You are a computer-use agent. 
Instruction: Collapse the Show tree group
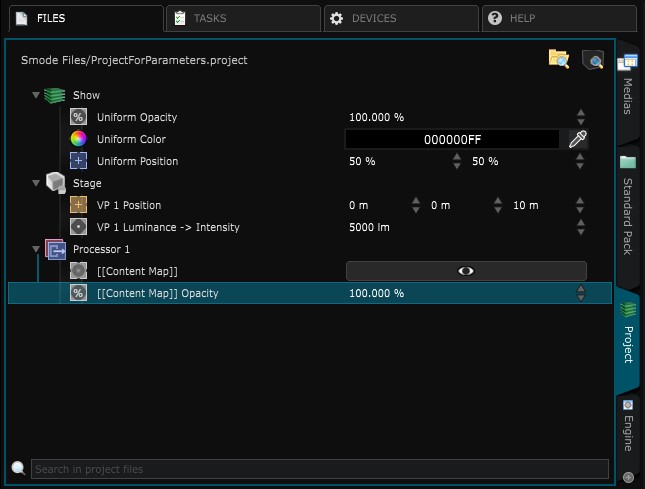(36, 96)
